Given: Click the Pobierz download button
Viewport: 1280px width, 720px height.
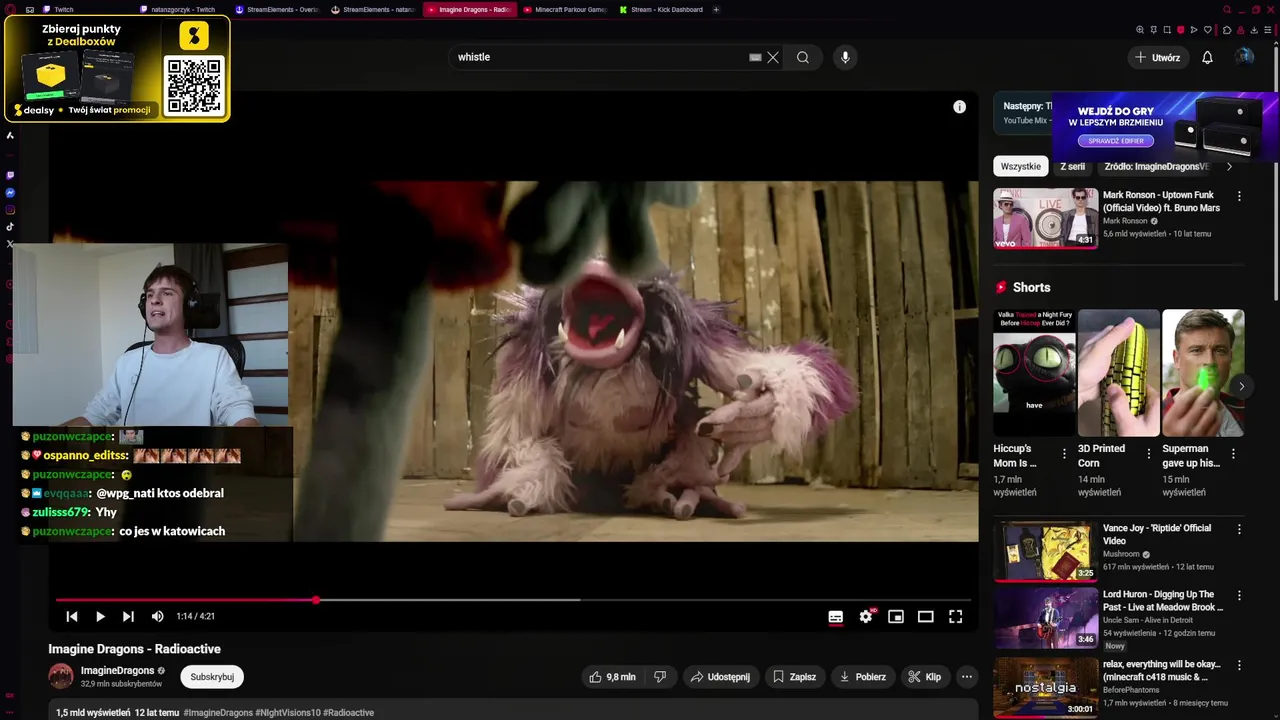Looking at the screenshot, I should point(863,677).
